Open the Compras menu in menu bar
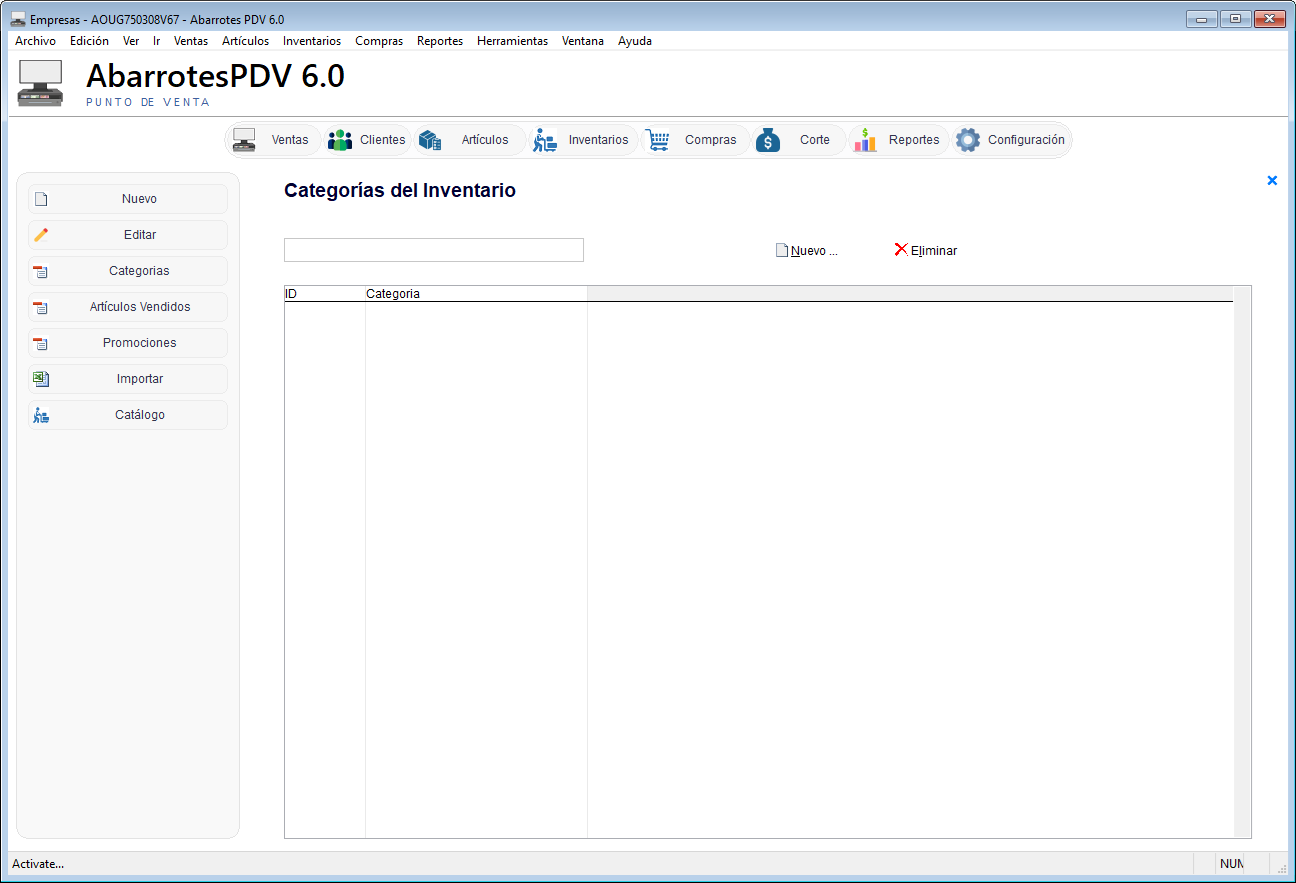This screenshot has height=883, width=1296. tap(379, 41)
